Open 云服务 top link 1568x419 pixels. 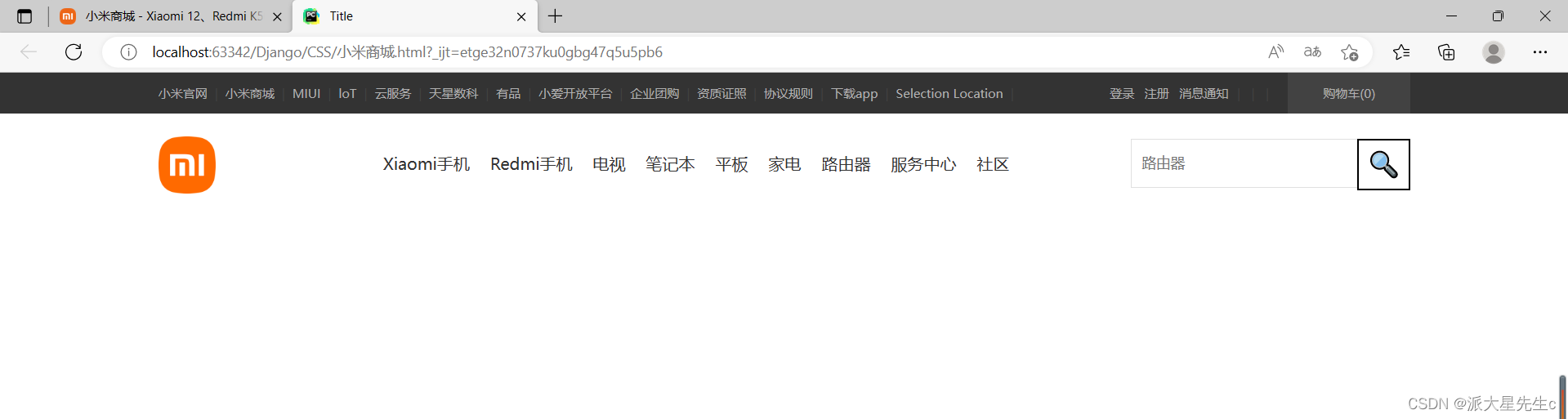pos(393,94)
